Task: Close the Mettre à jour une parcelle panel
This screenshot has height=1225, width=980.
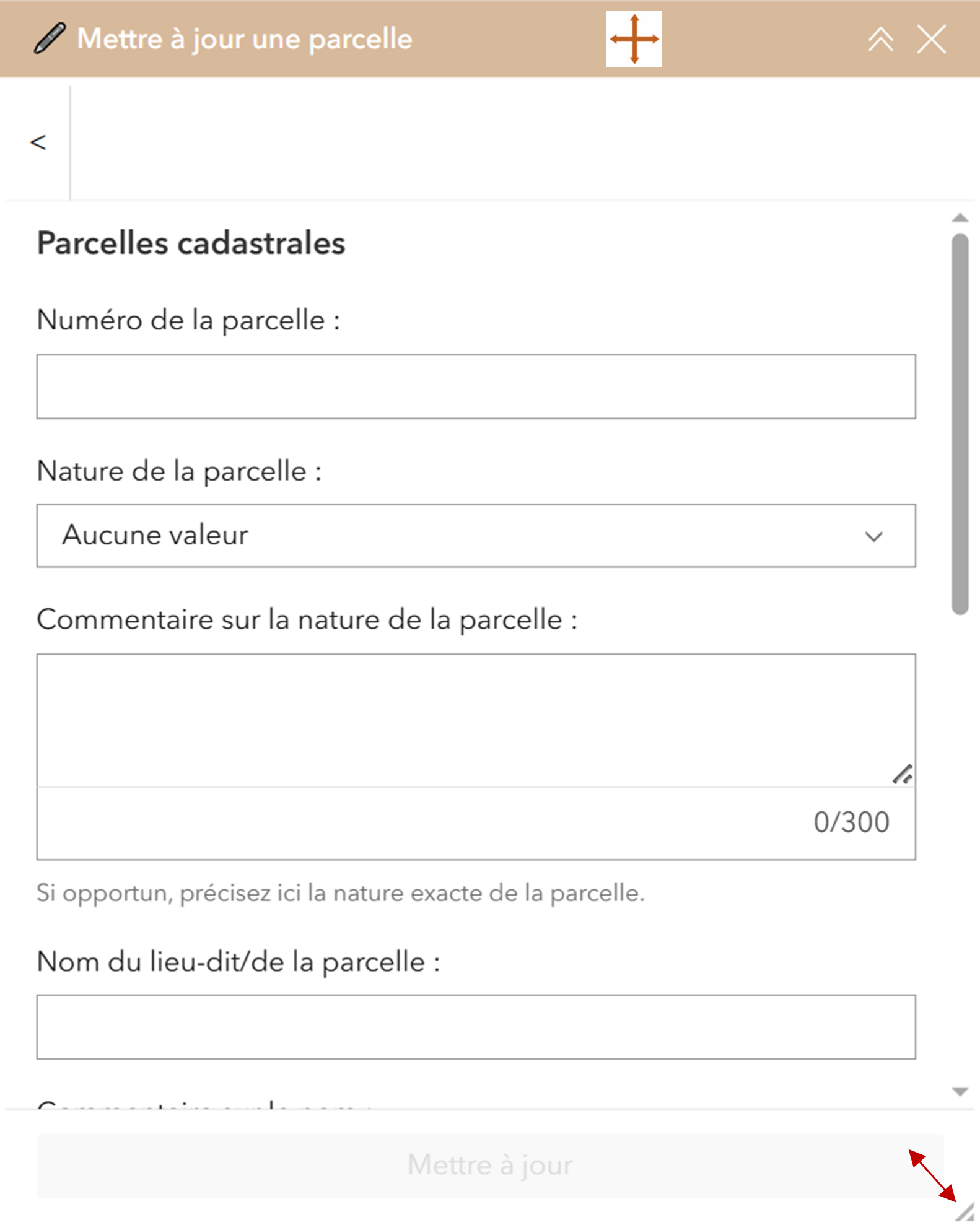Action: tap(931, 40)
